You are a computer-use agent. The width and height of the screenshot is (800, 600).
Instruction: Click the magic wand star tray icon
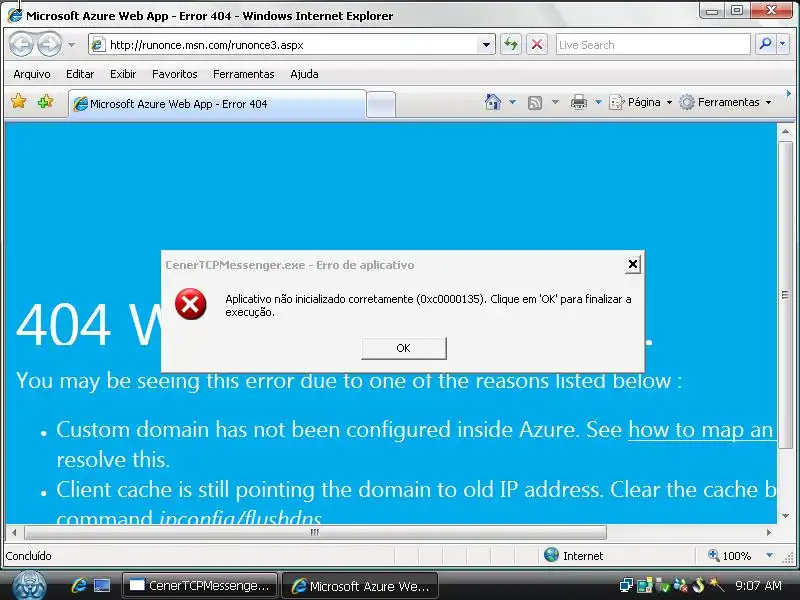click(x=716, y=585)
